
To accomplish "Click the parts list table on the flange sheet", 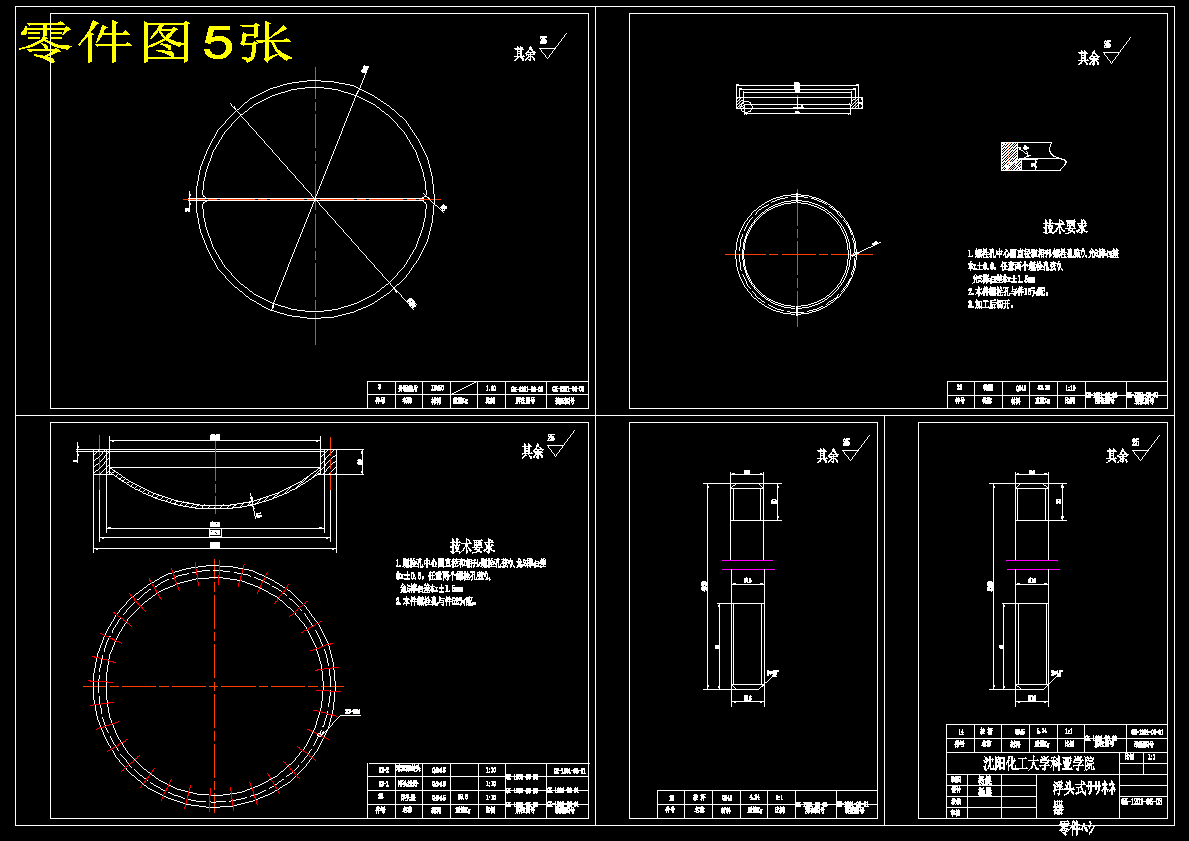I will click(x=478, y=790).
